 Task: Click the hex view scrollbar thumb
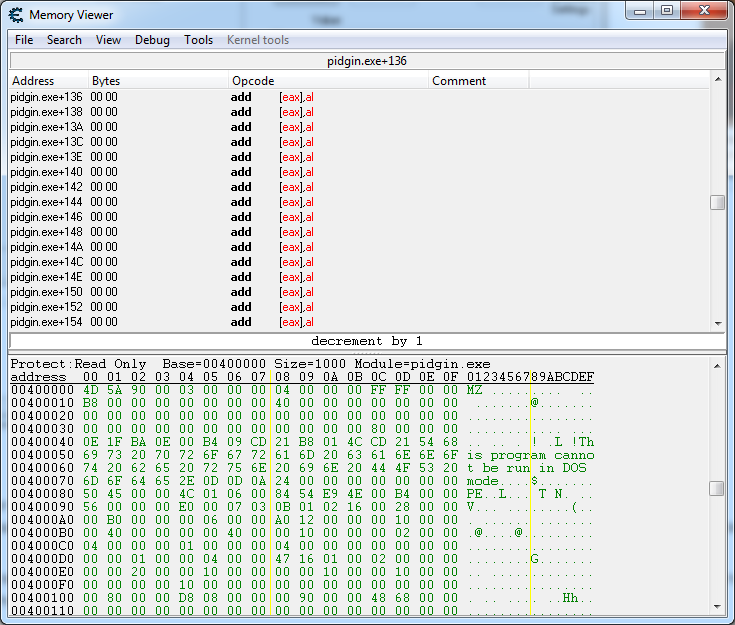coord(717,488)
